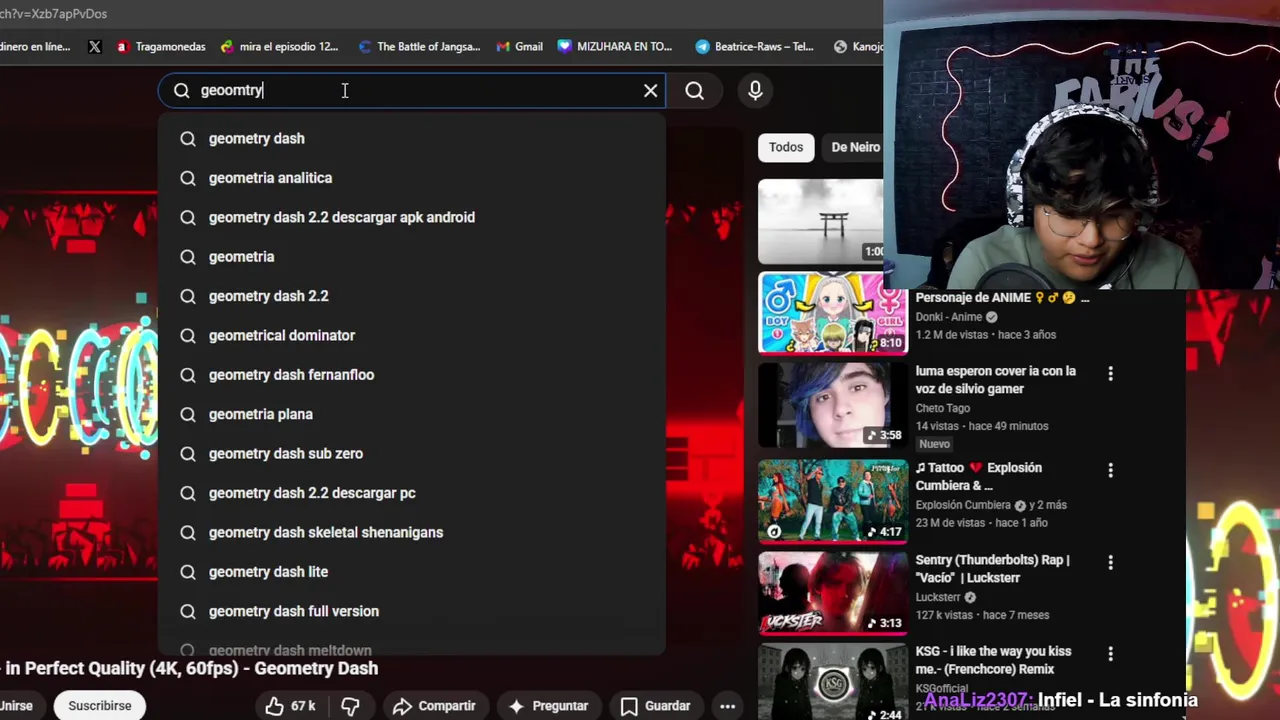
Task: Click the 'Todos' filter chip
Action: (x=786, y=147)
